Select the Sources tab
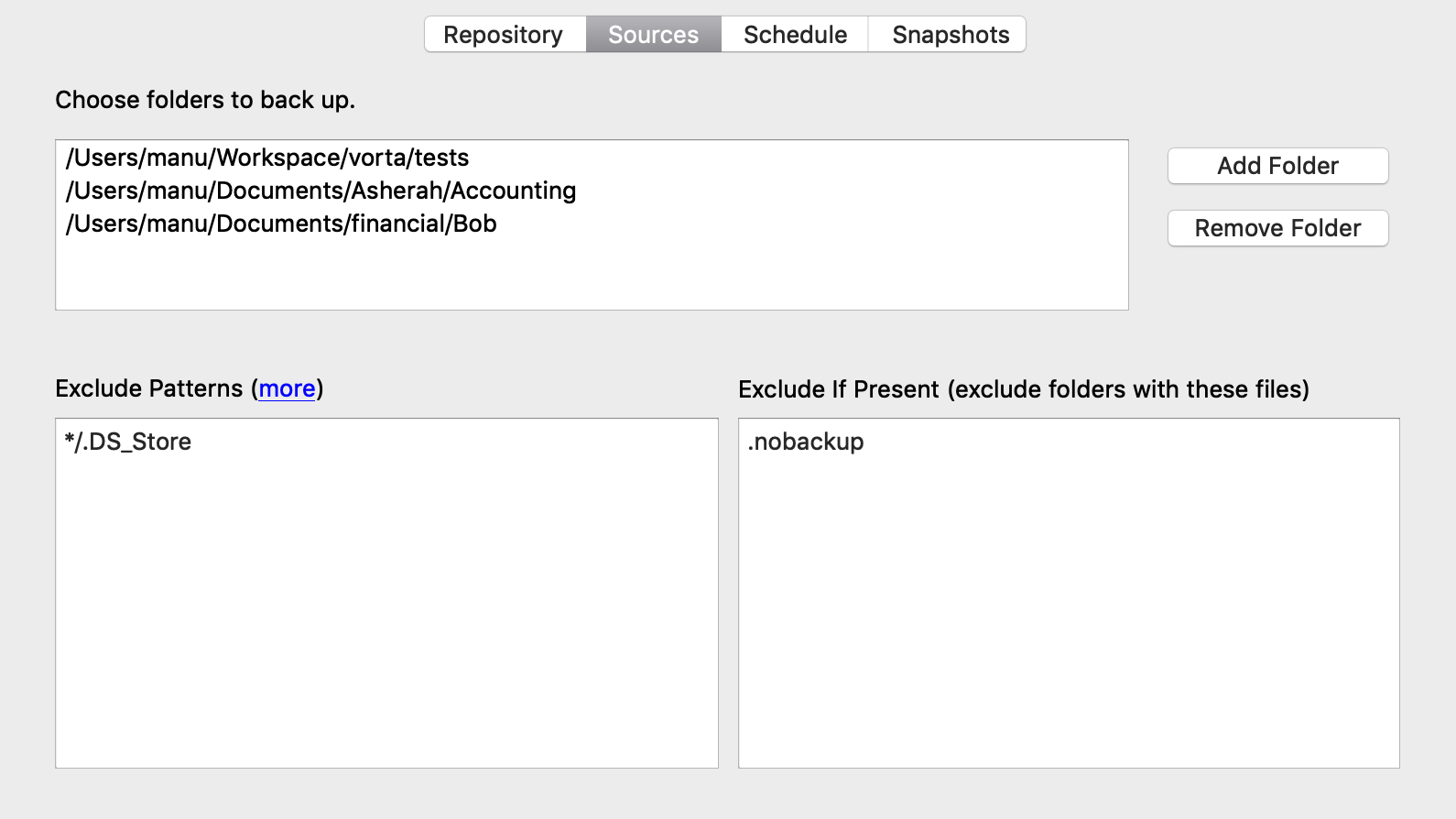The height and width of the screenshot is (819, 1456). coord(653,35)
